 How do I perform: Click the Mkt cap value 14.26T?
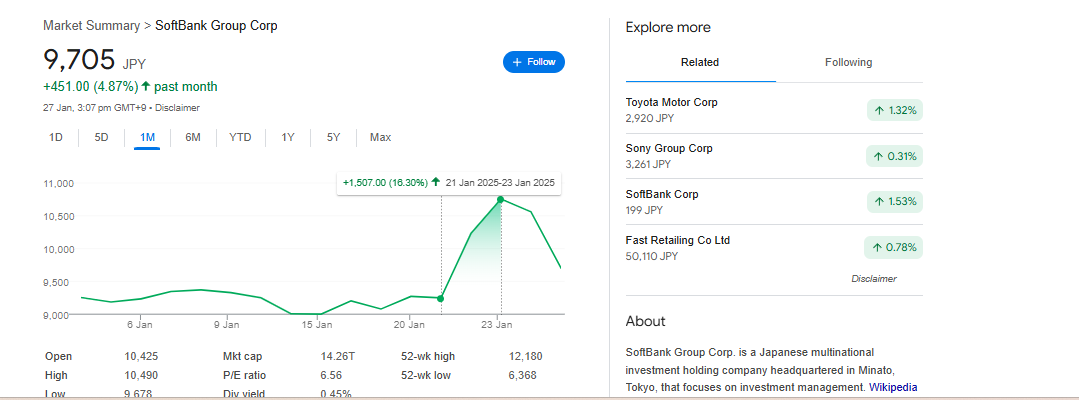coord(337,357)
